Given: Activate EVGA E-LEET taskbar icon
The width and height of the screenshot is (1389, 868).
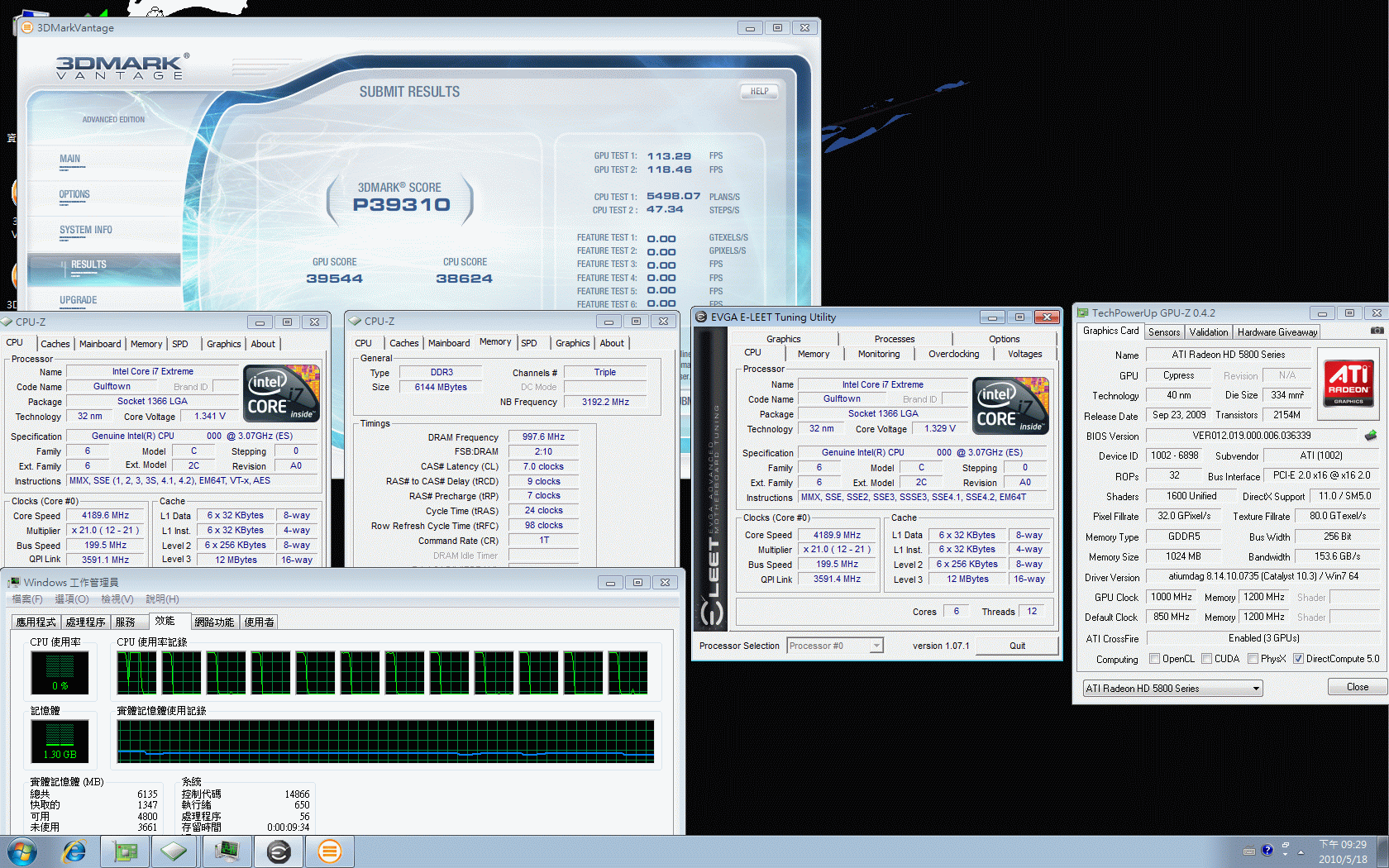Looking at the screenshot, I should click(279, 851).
